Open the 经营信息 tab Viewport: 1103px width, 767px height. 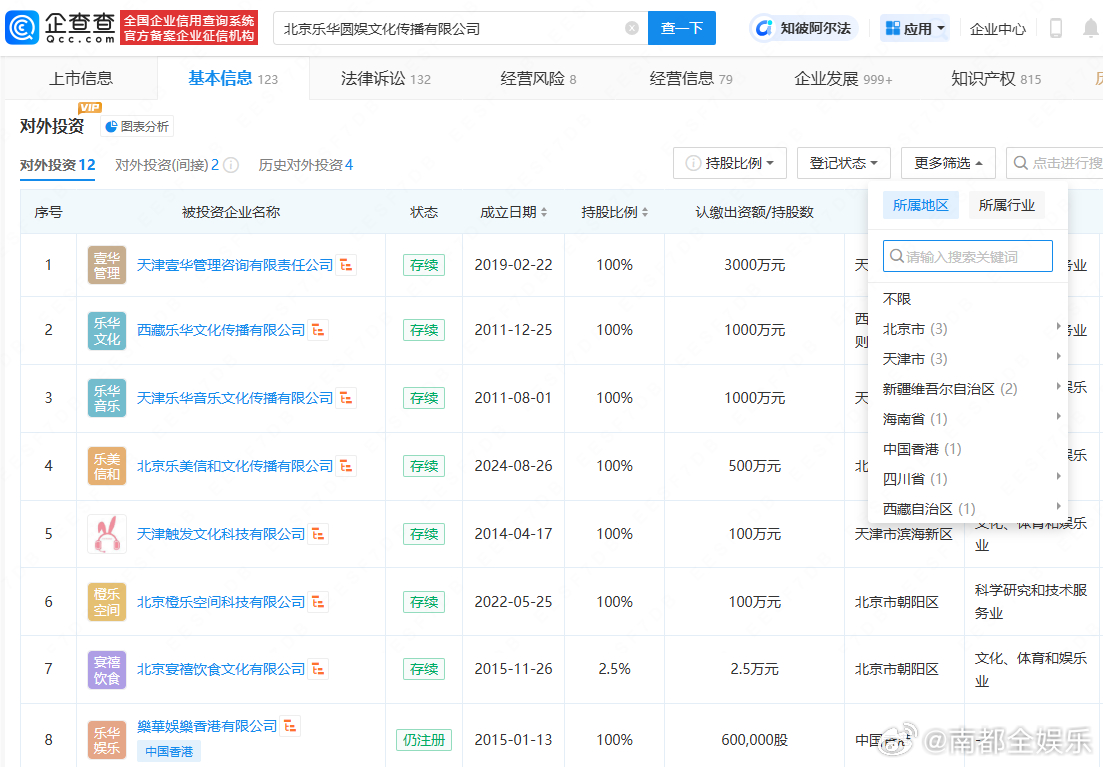tap(691, 78)
